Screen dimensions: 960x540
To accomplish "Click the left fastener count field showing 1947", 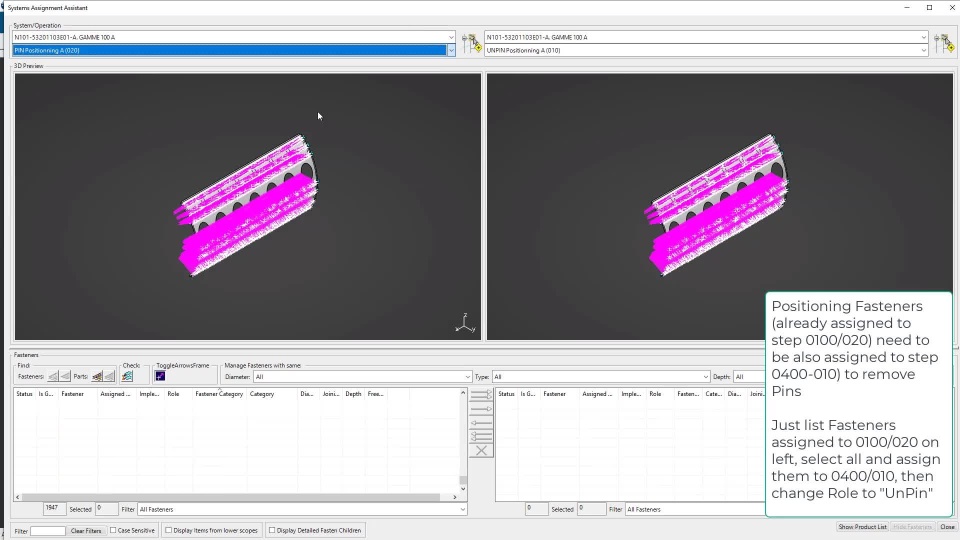I will [x=54, y=509].
